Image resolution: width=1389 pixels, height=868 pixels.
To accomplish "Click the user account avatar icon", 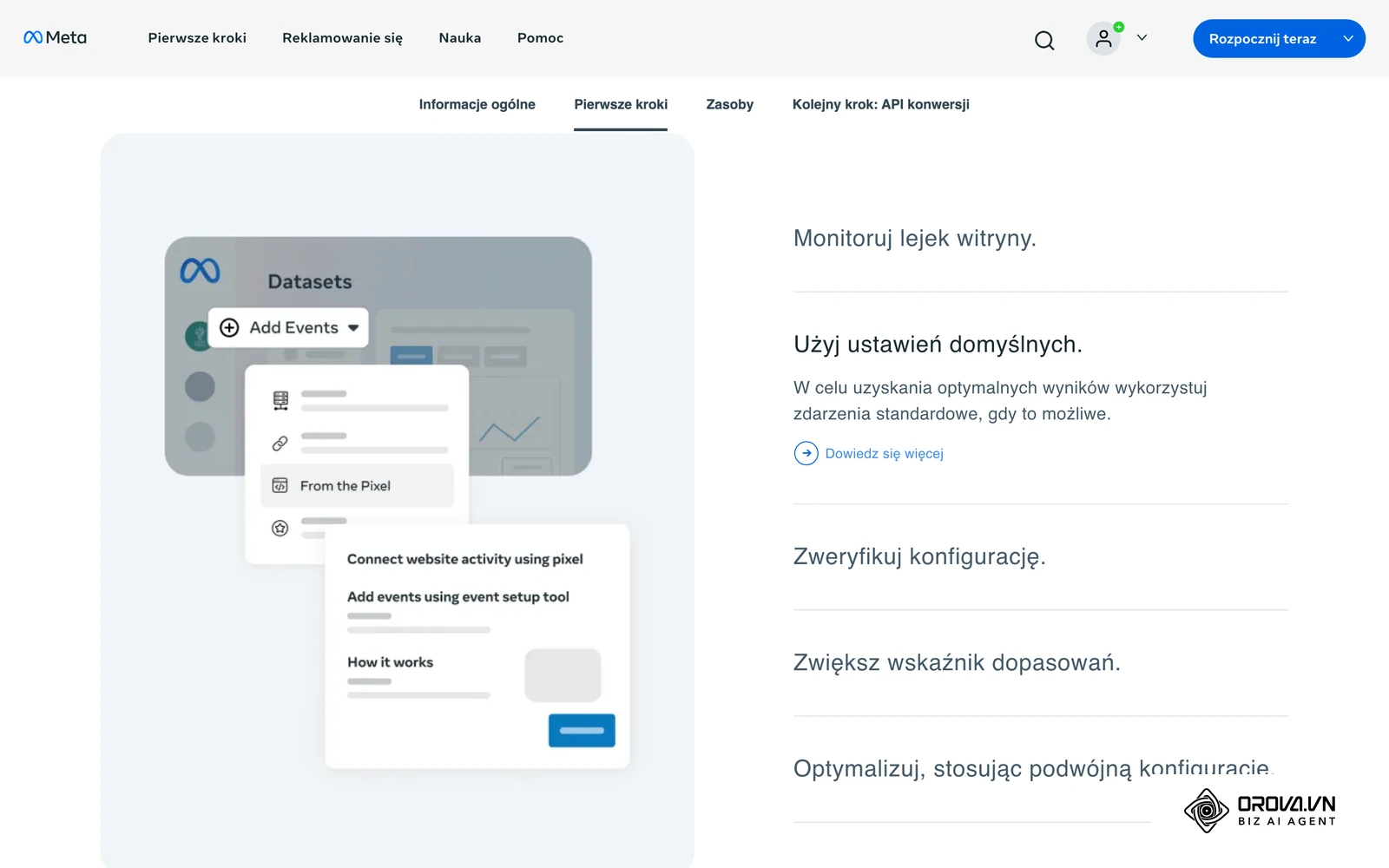I will coord(1103,39).
